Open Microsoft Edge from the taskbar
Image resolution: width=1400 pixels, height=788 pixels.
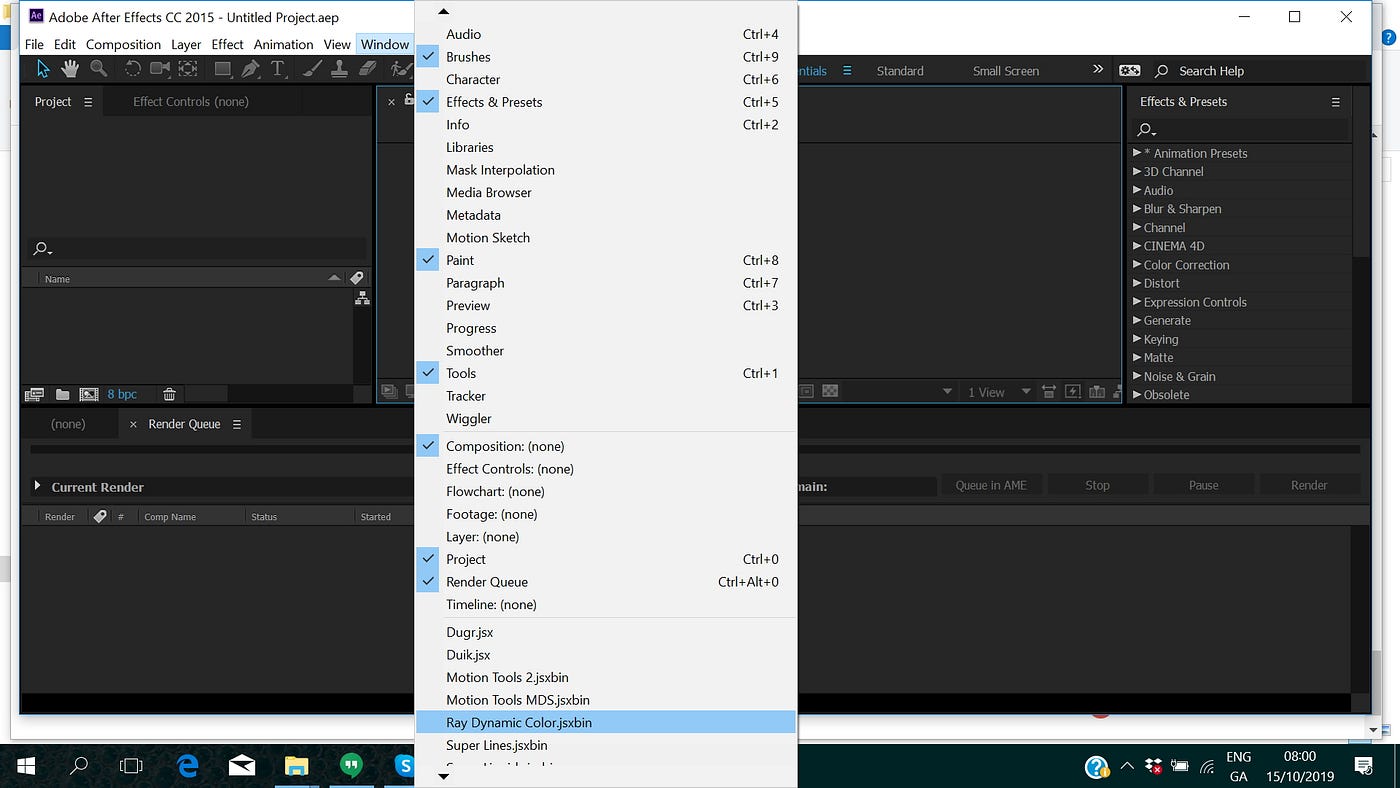[188, 766]
